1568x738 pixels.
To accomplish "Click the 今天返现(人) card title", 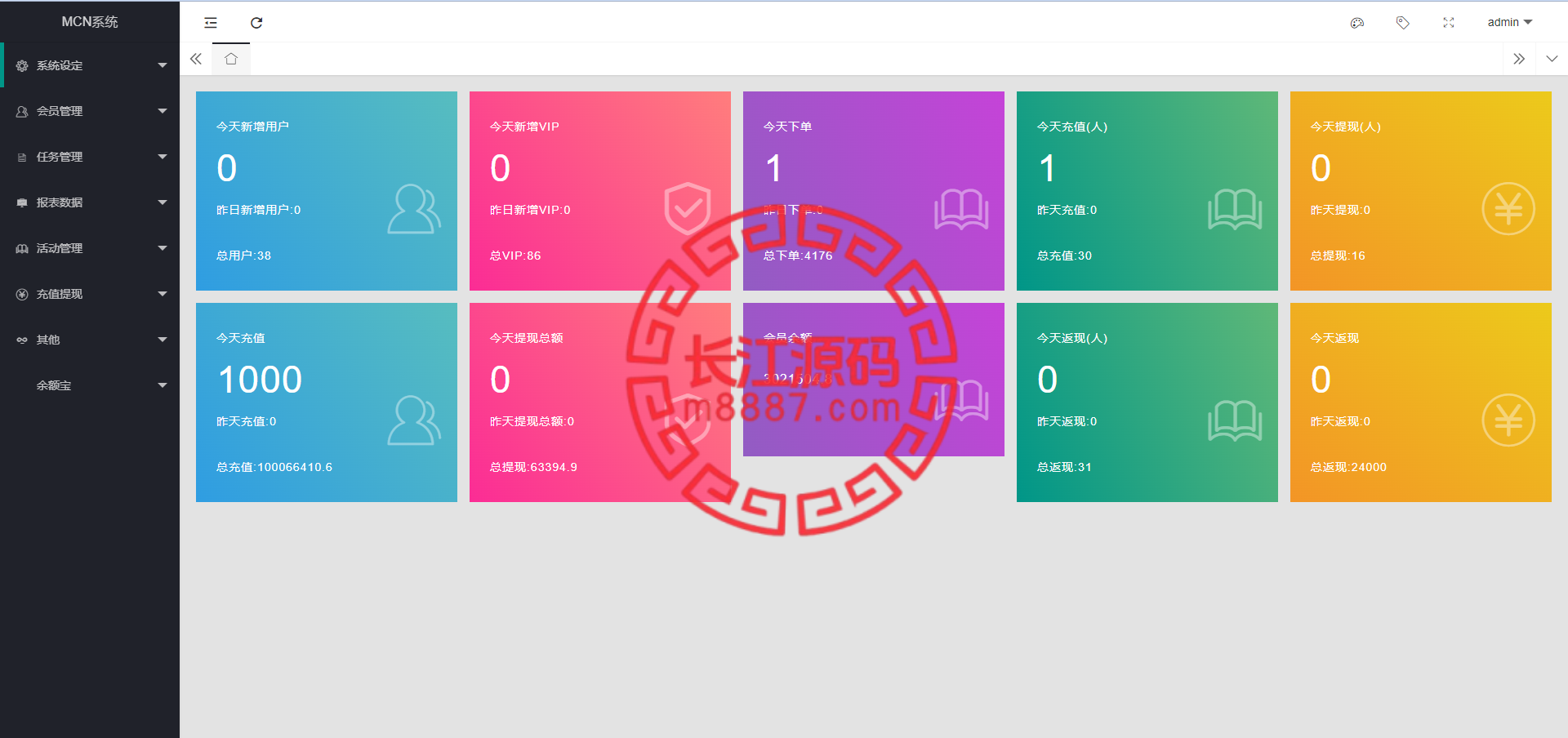I will pos(1071,338).
